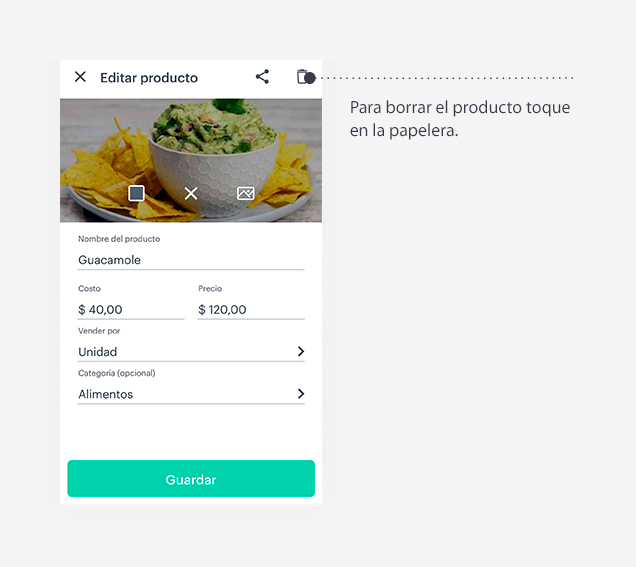Image resolution: width=636 pixels, height=567 pixels.
Task: Edit the Precio field showing $ 120,00
Action: click(251, 310)
